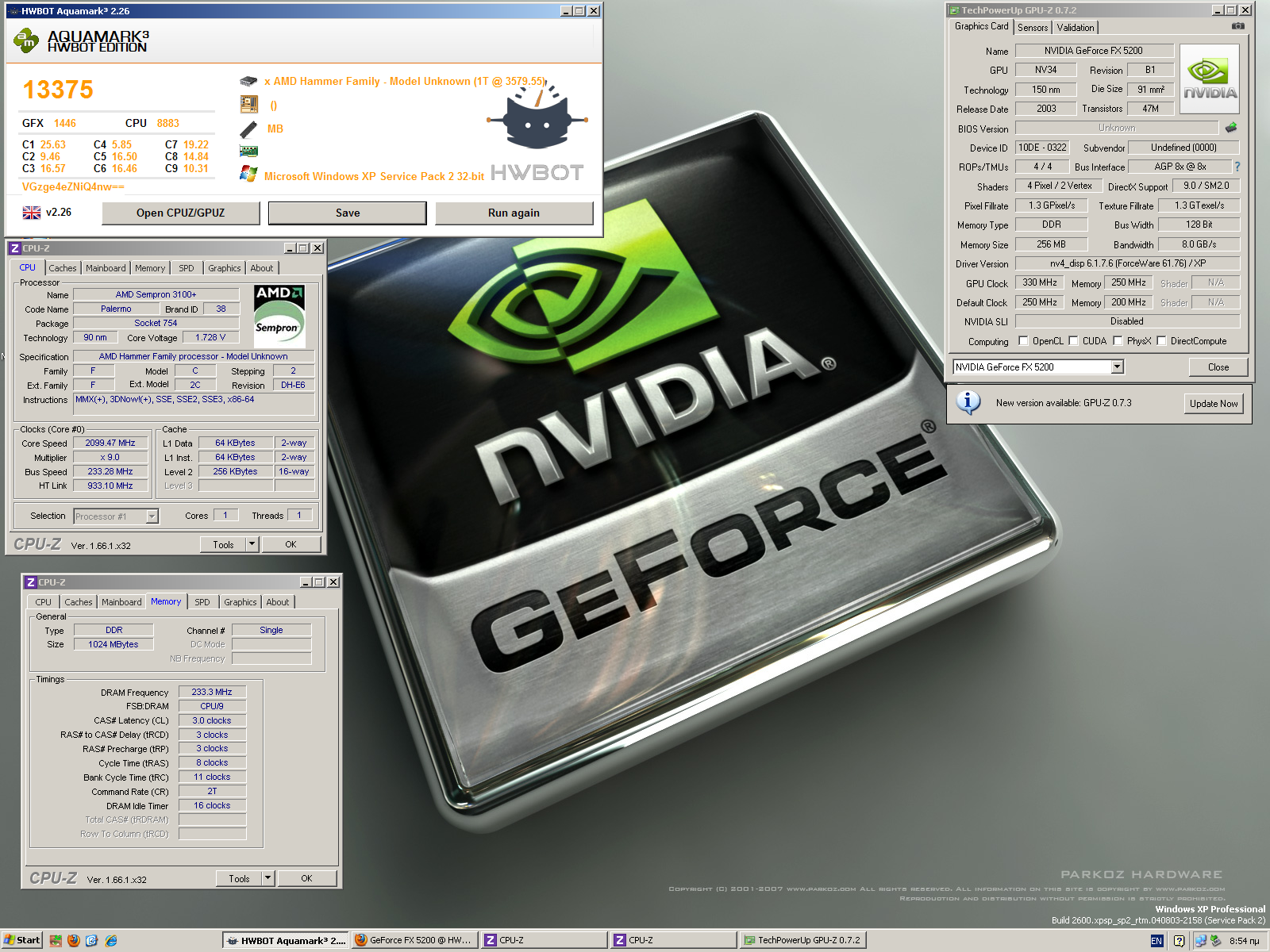Click the third quick launch refresh-style icon
Screen dimensions: 1270x952
coord(92,940)
